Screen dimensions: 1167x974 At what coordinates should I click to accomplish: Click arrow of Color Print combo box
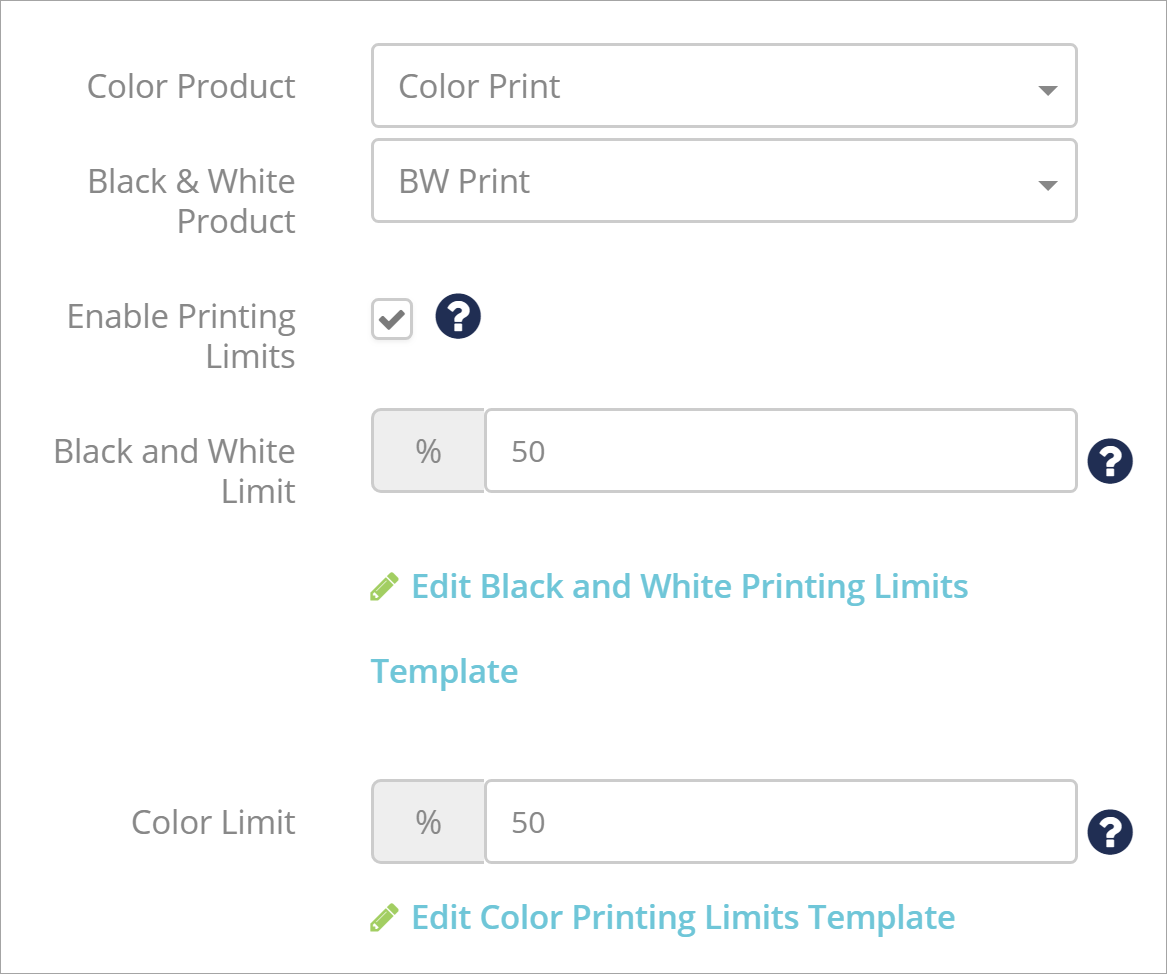[1047, 90]
